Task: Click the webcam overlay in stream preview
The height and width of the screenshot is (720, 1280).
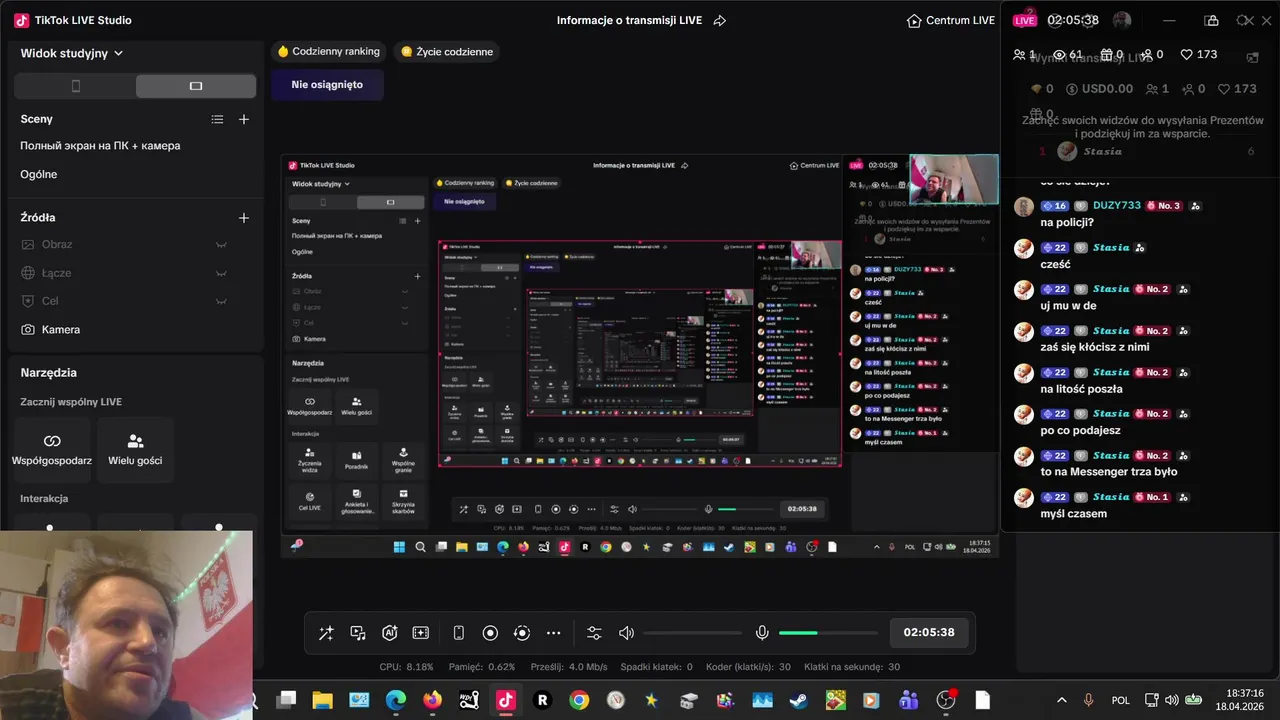Action: (953, 179)
